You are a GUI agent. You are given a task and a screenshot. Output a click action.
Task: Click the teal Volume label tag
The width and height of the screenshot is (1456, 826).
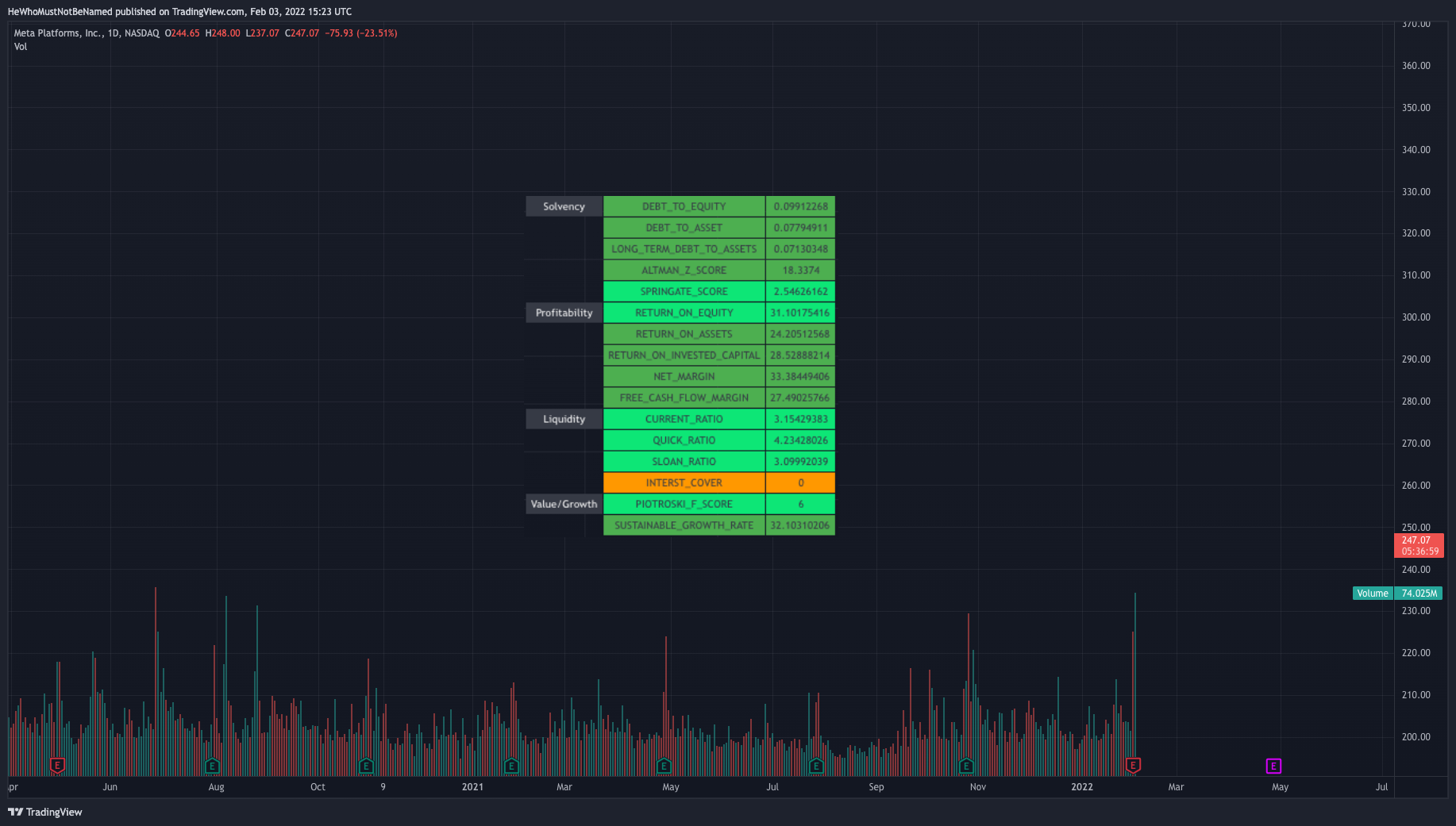(x=1373, y=593)
